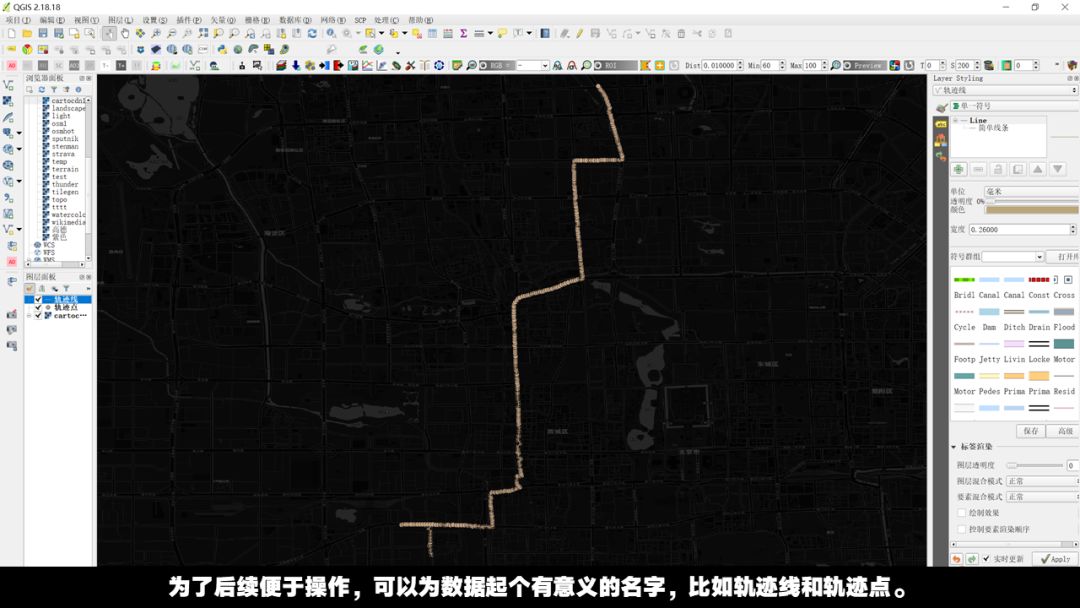Enable the 控制要素渲染顺序 checkbox
The image size is (1080, 608).
pos(962,529)
